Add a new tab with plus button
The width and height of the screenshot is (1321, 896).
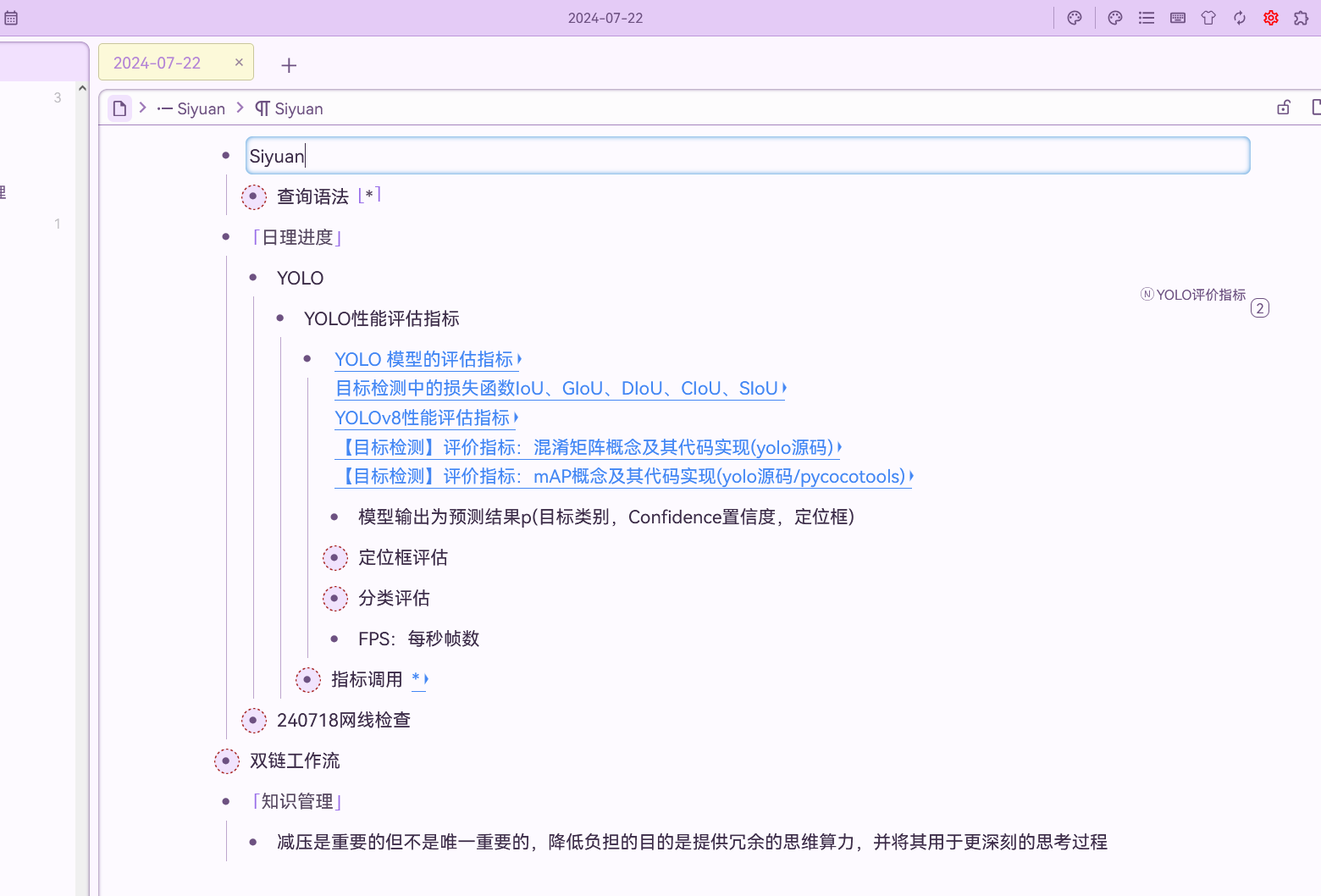click(289, 65)
